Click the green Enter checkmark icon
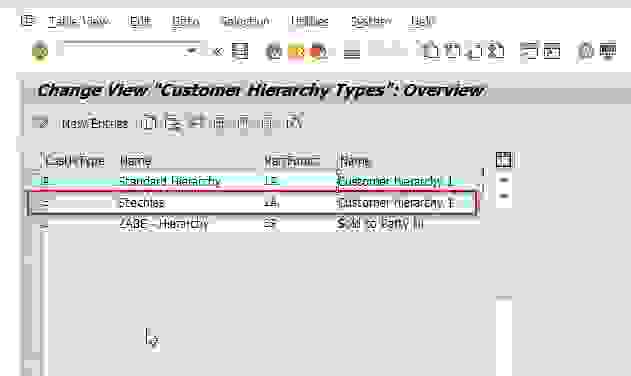 40,52
